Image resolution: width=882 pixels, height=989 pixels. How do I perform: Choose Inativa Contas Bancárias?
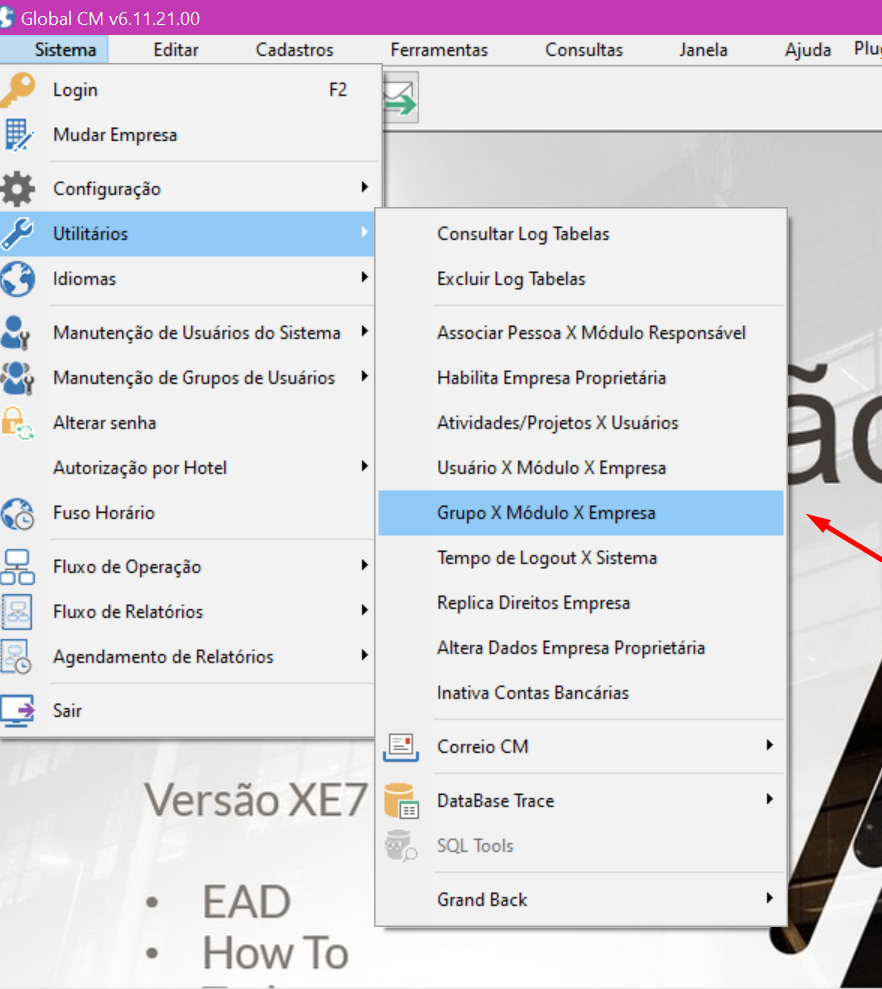click(x=581, y=693)
